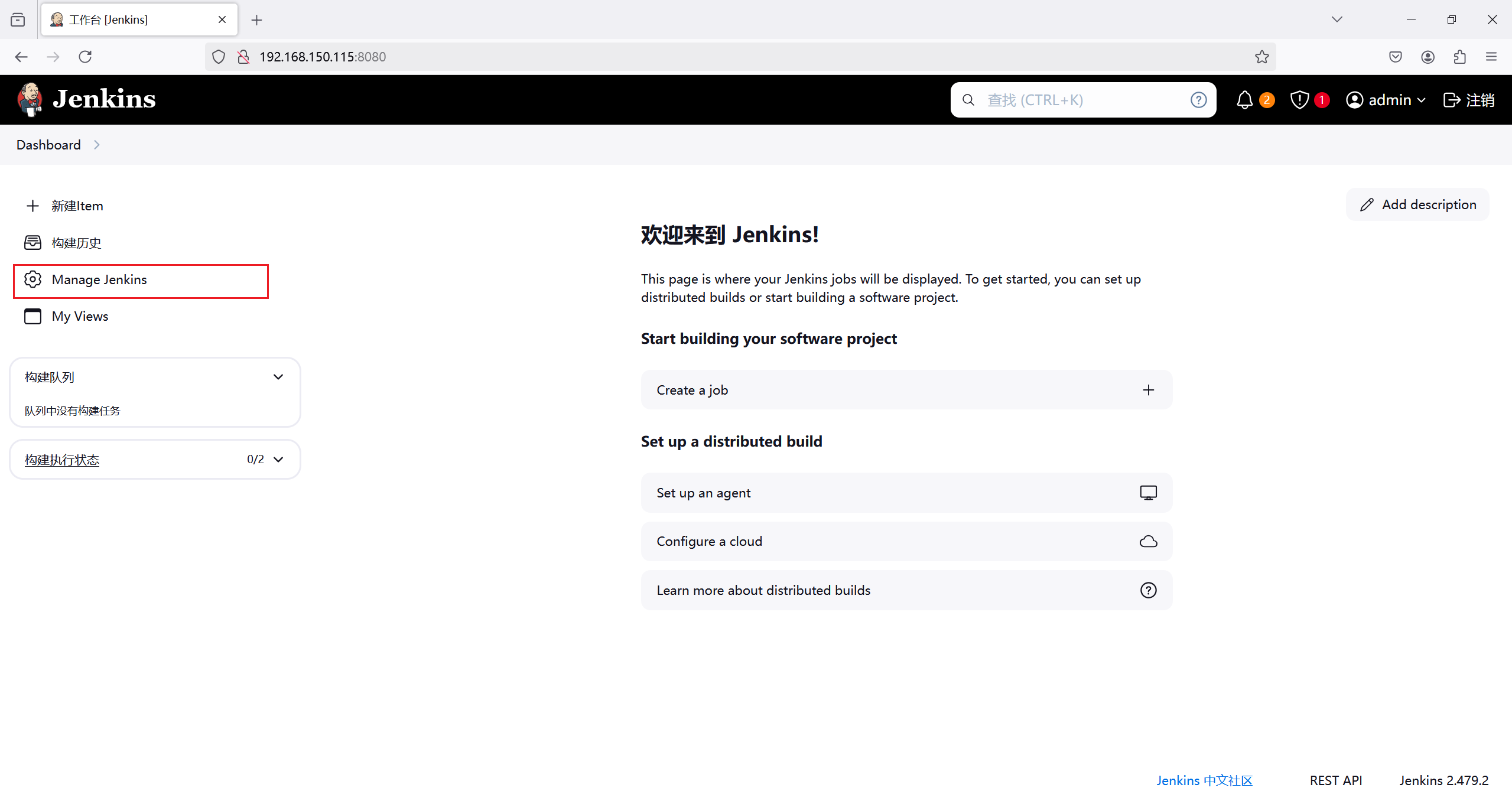Click the search magnifier icon
1512x807 pixels.
pos(968,100)
